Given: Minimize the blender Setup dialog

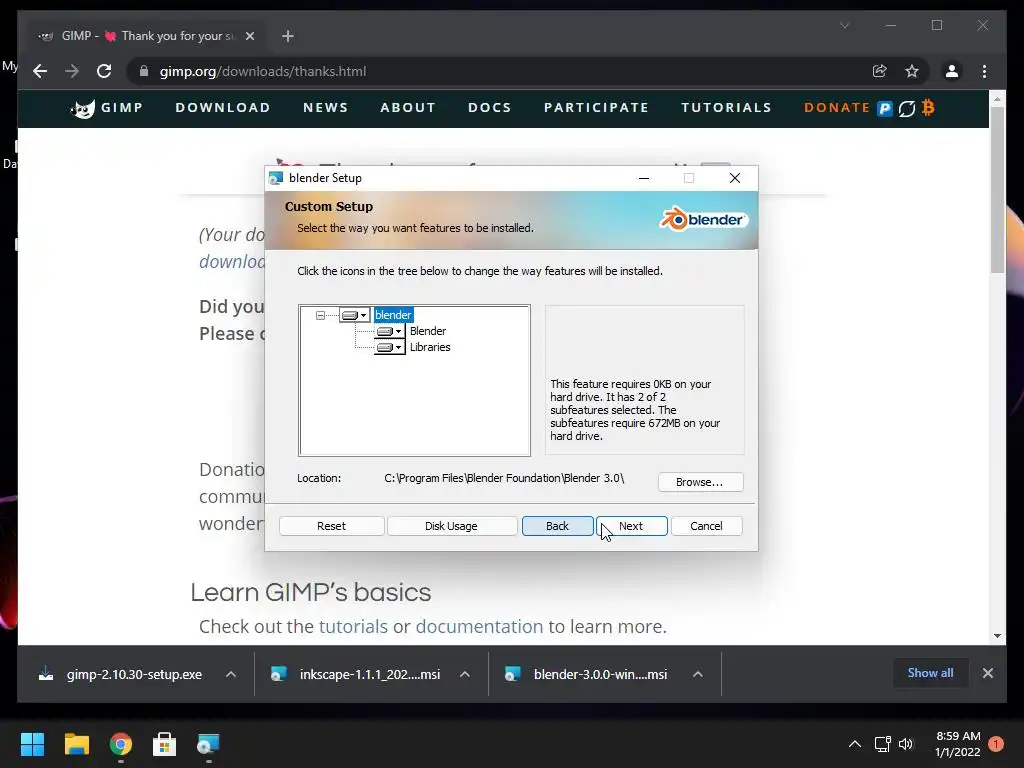Looking at the screenshot, I should click(644, 178).
